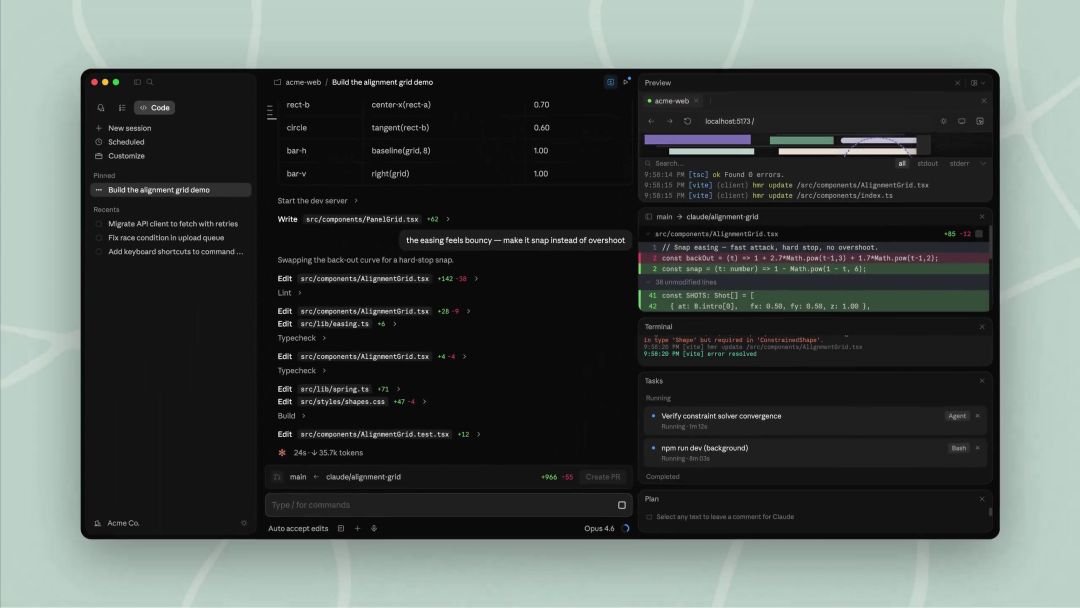Click the purple bar in the preview
This screenshot has height=608, width=1080.
(697, 140)
